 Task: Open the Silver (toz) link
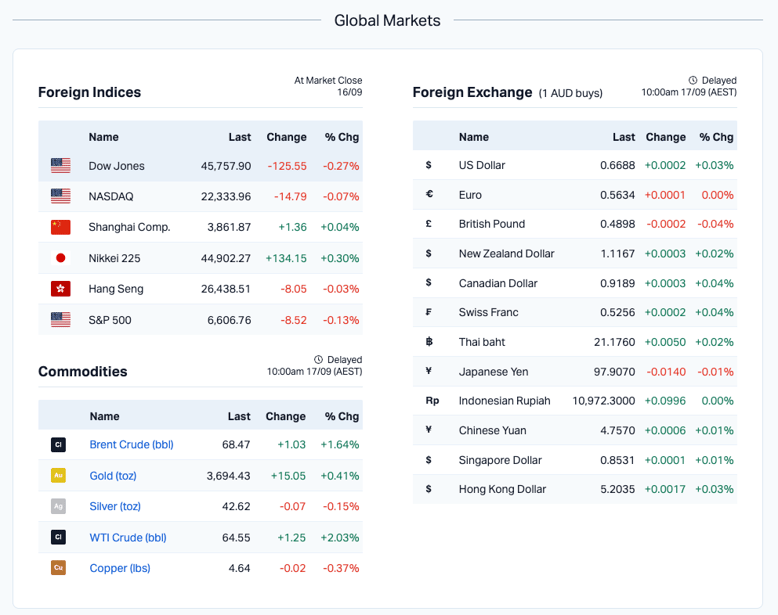[x=115, y=507]
